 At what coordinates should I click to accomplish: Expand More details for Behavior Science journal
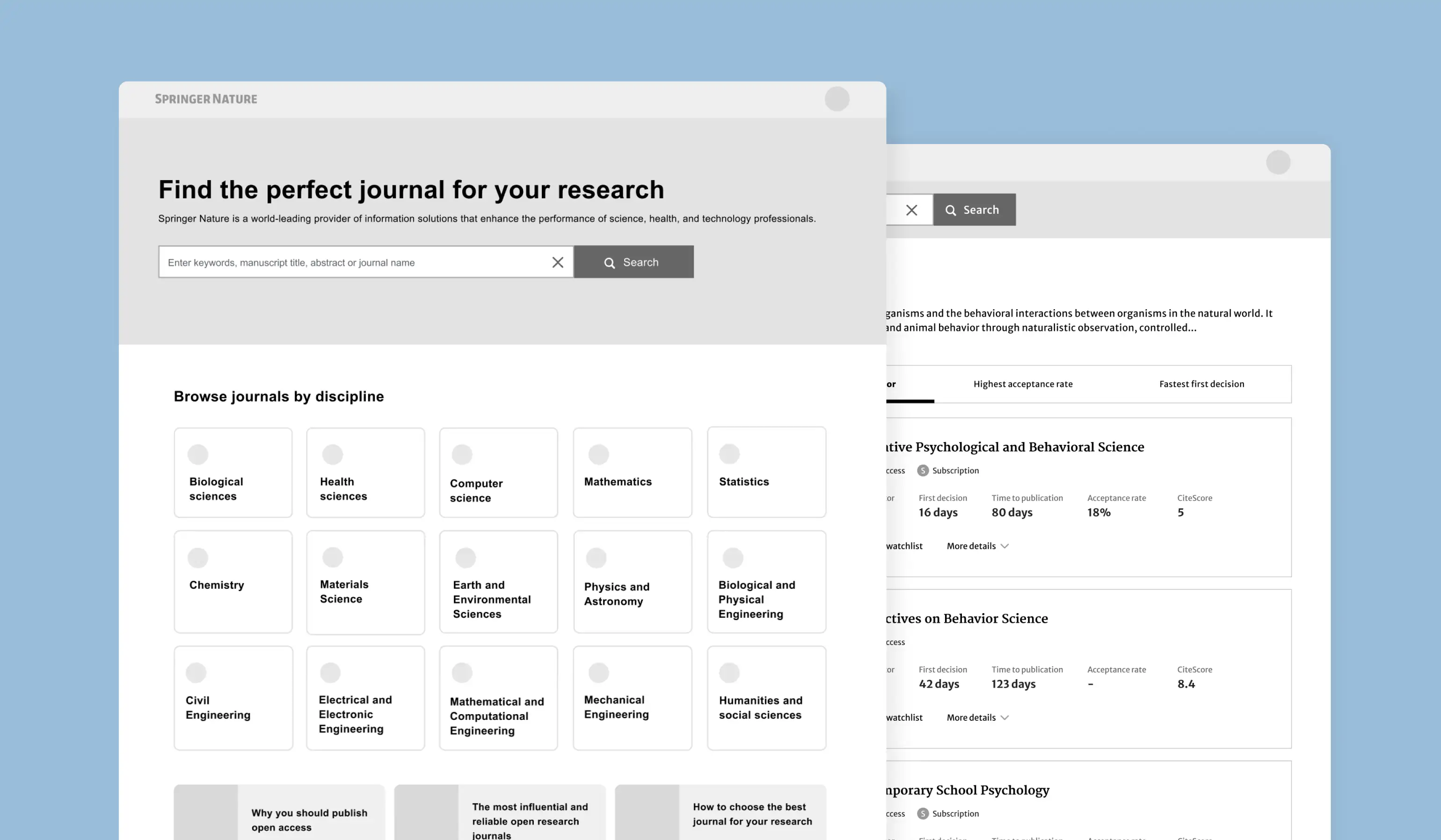pyautogui.click(x=977, y=717)
